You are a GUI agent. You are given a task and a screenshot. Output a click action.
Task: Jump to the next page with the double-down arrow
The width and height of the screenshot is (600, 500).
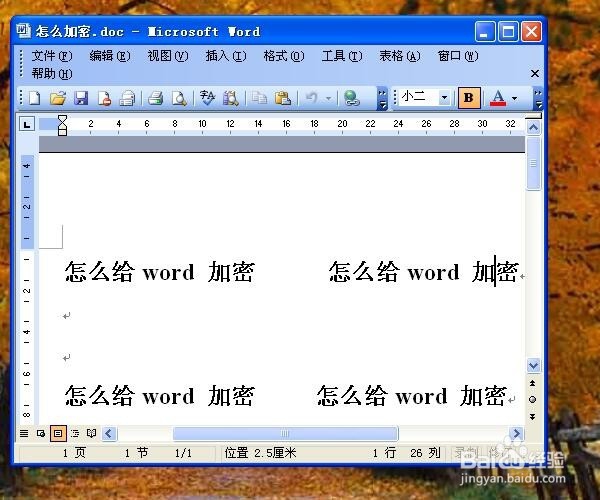(x=533, y=417)
